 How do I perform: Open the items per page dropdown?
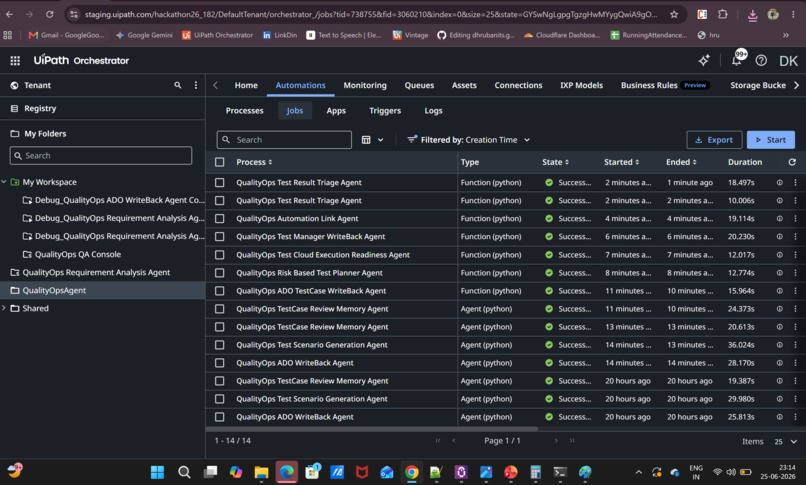pos(786,441)
